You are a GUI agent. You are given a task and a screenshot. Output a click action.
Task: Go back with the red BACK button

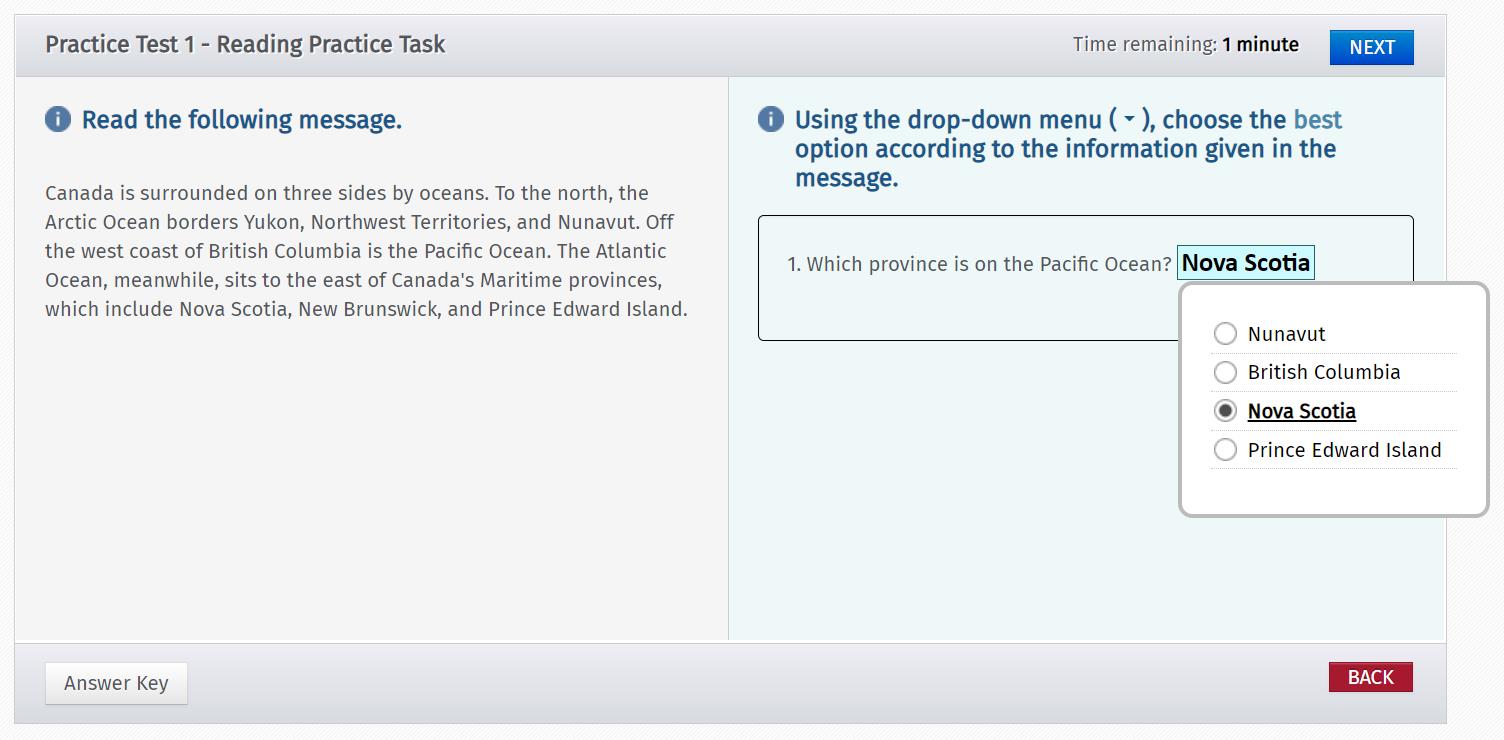click(1370, 677)
